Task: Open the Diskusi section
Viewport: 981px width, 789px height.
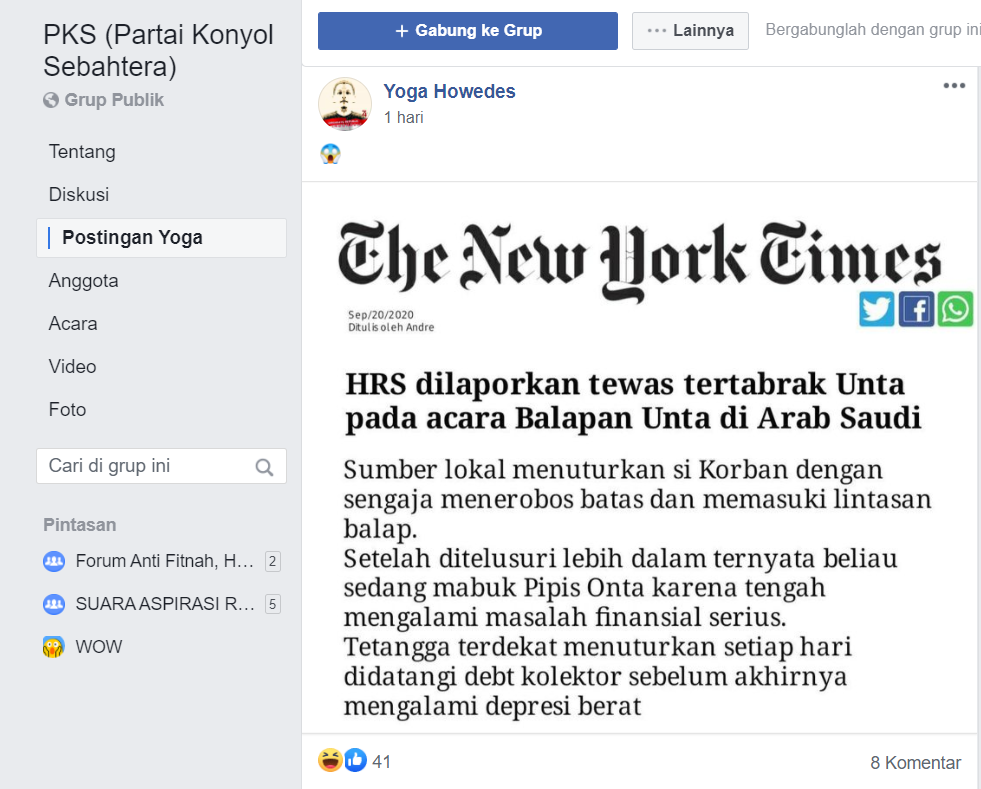Action: 79,195
